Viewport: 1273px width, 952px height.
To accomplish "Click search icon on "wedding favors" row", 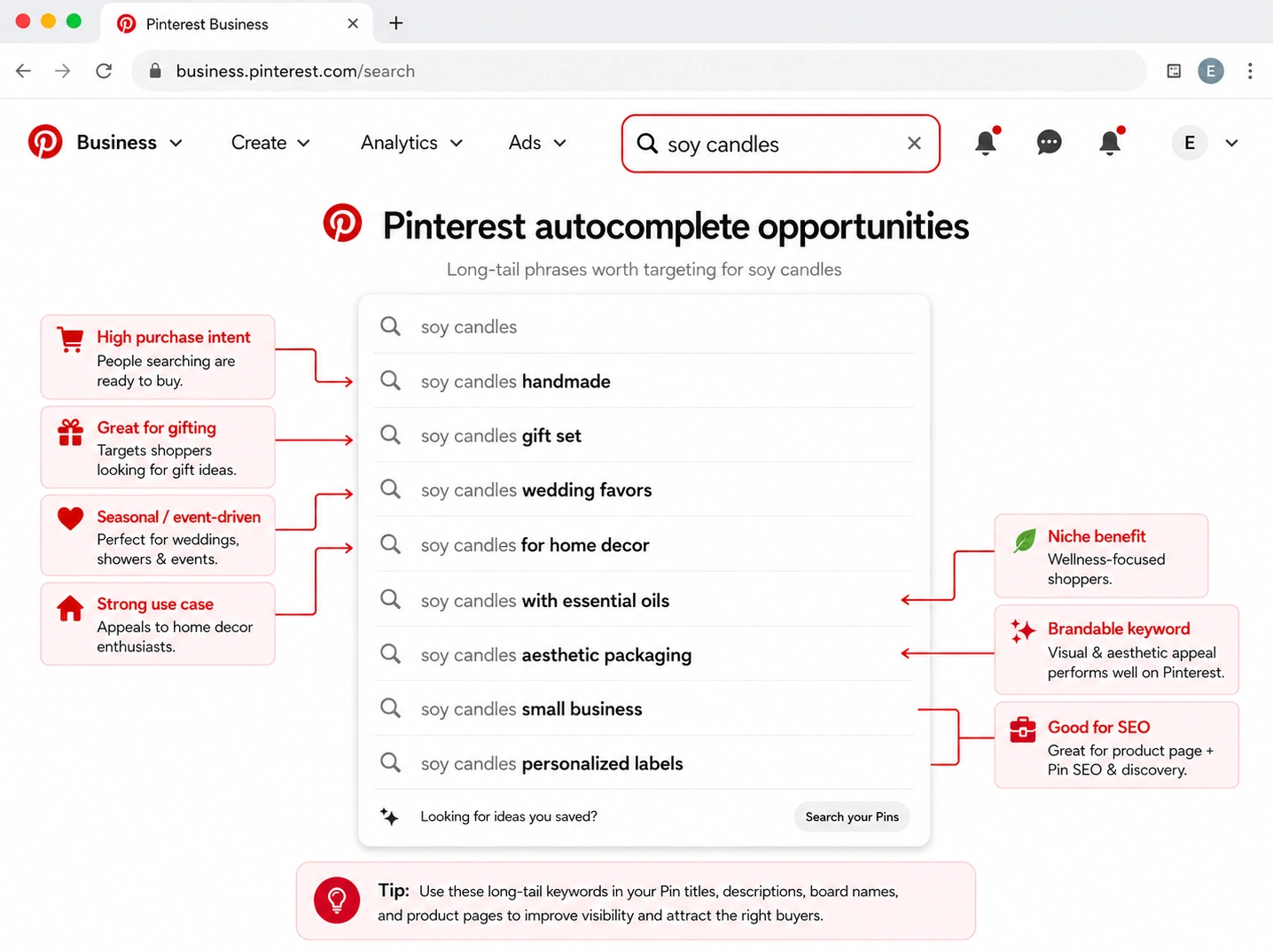I will [x=390, y=488].
